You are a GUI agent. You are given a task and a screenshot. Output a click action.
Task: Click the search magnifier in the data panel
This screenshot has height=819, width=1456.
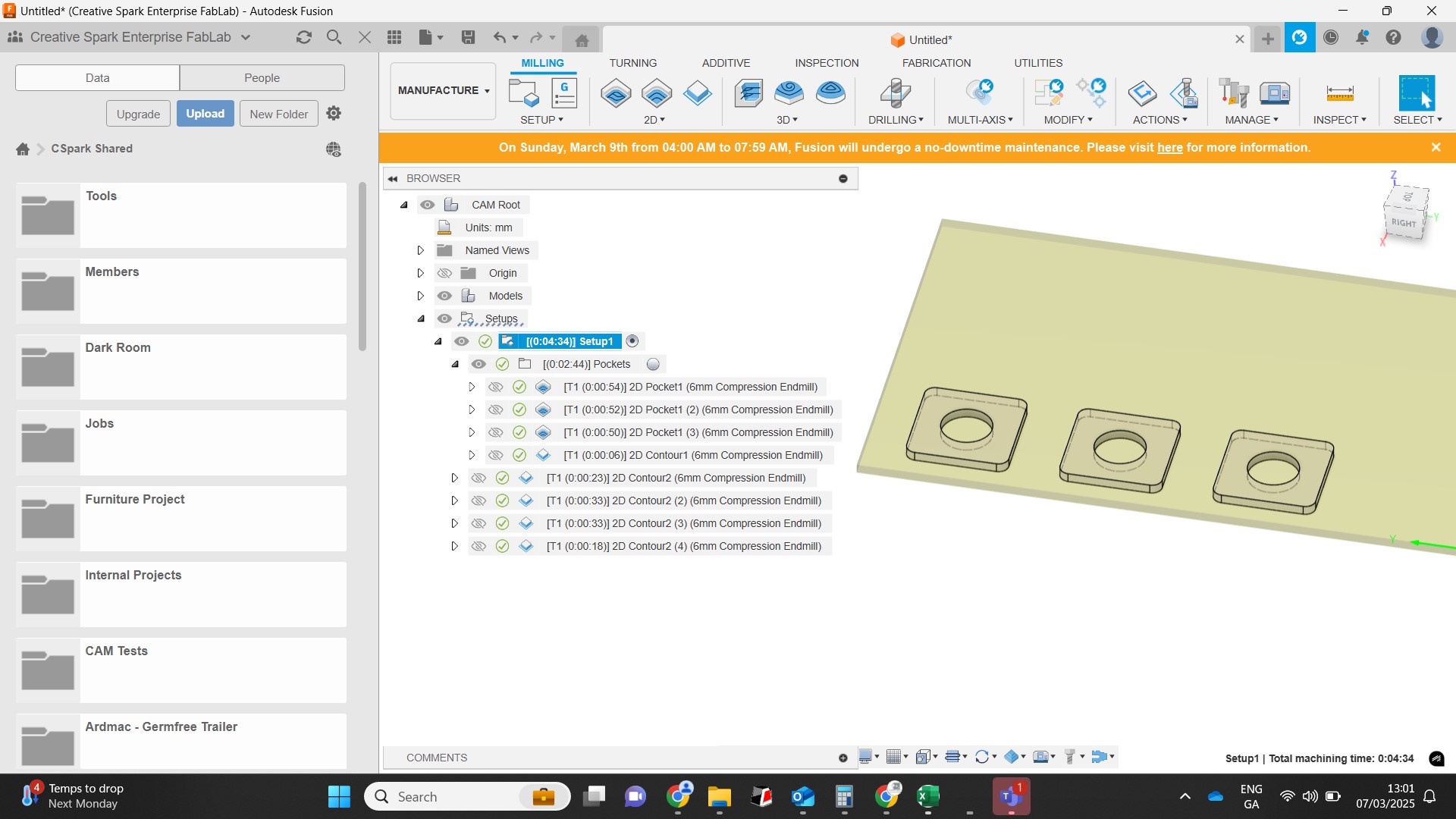(334, 37)
